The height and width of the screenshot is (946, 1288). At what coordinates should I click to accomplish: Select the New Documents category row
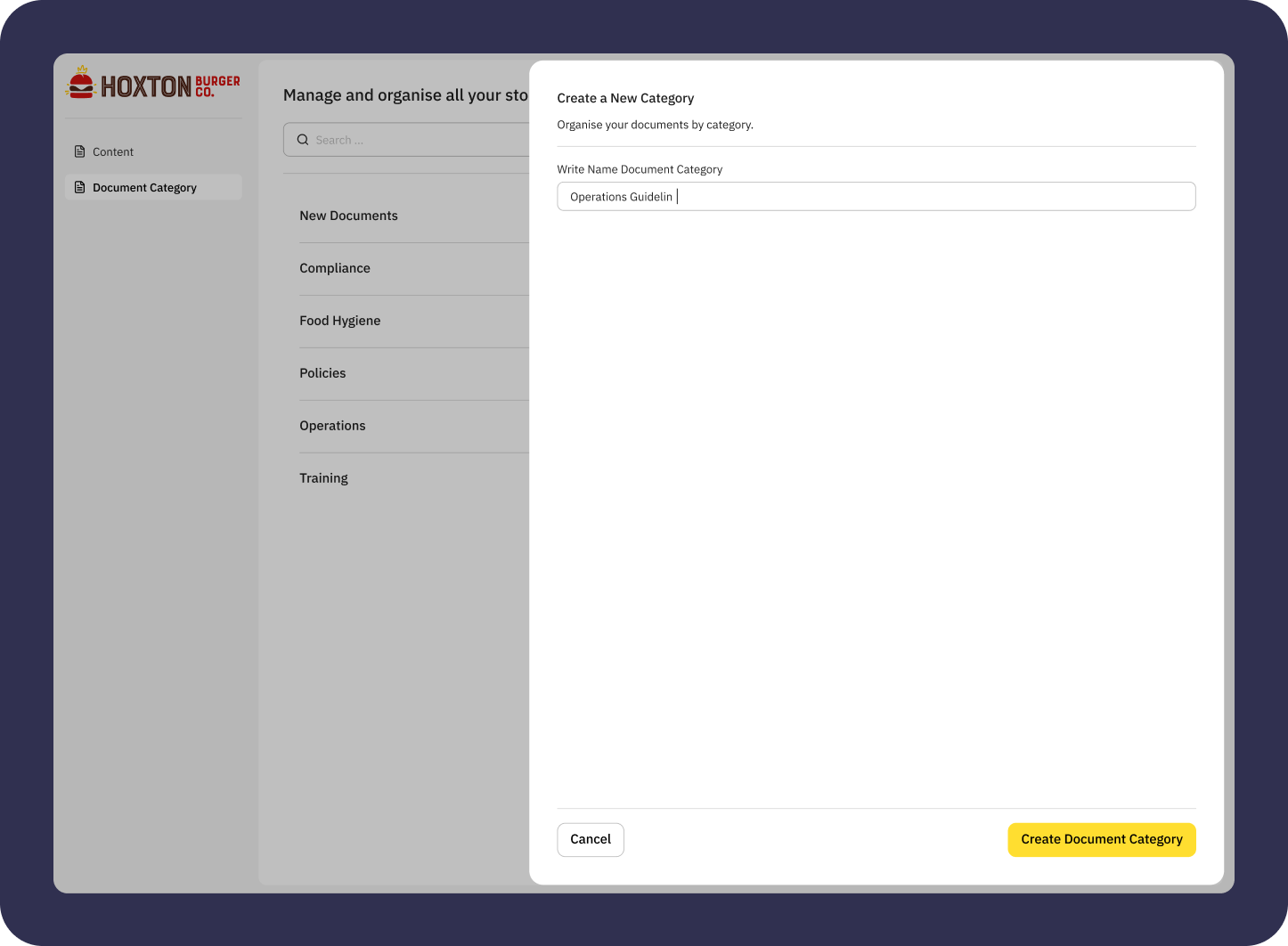[414, 216]
